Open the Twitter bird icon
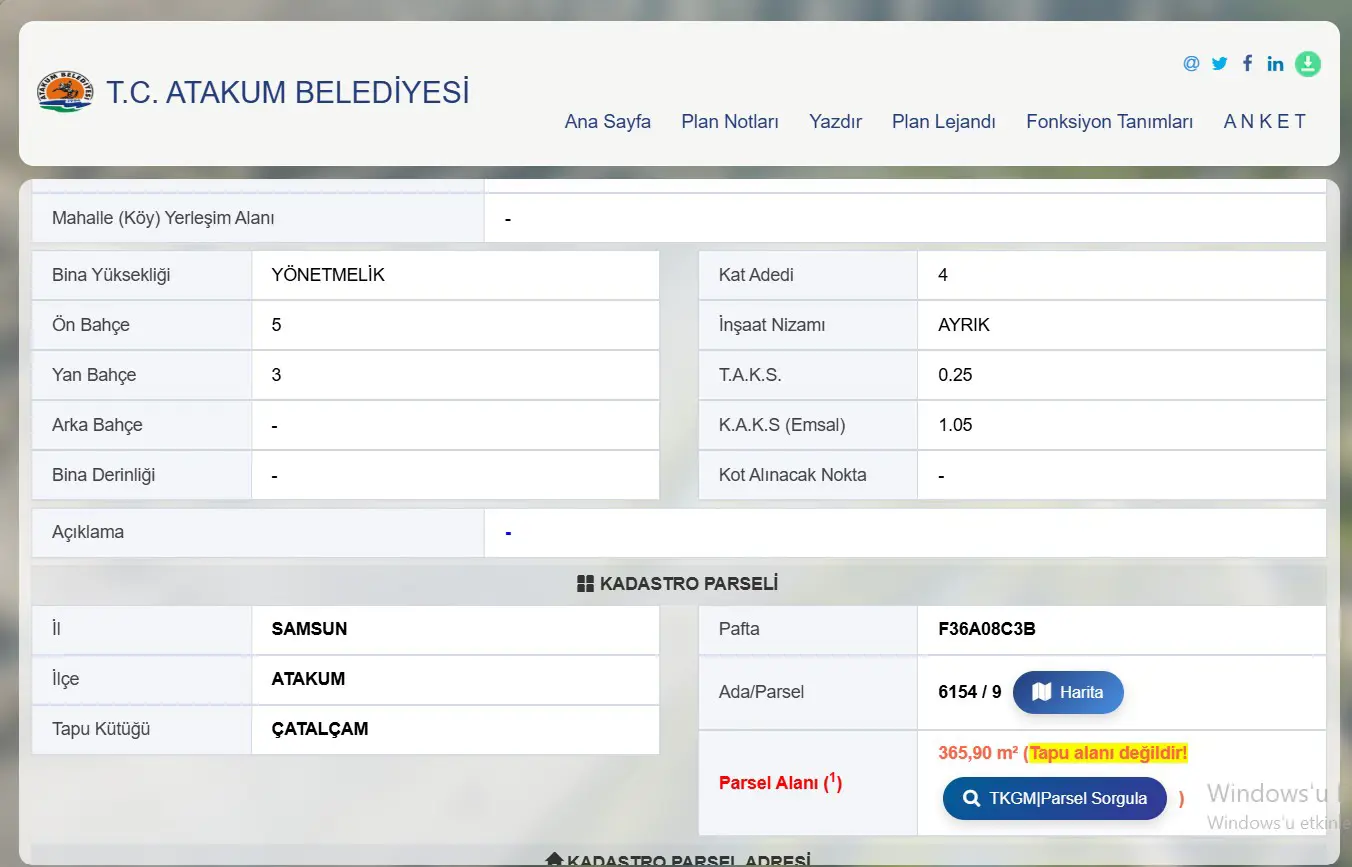 click(x=1219, y=64)
